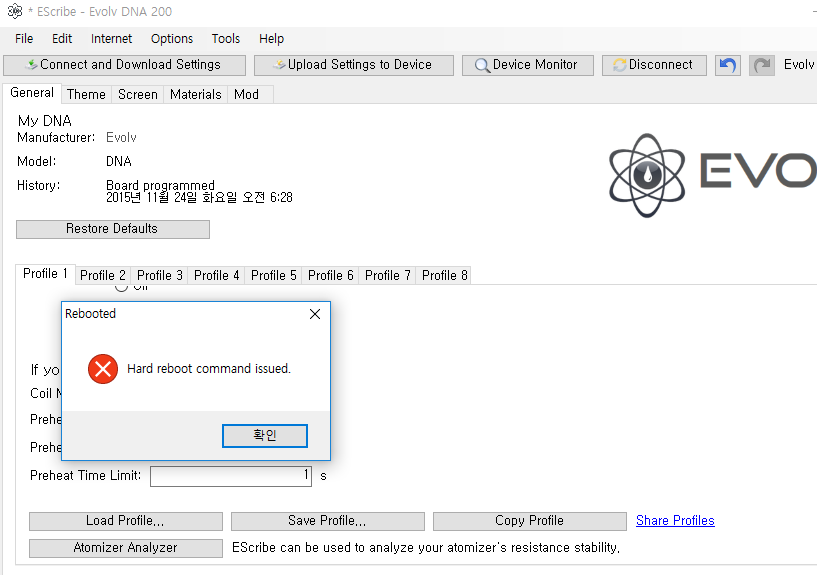Click the red error icon in dialog
817x575 pixels.
[x=103, y=369]
